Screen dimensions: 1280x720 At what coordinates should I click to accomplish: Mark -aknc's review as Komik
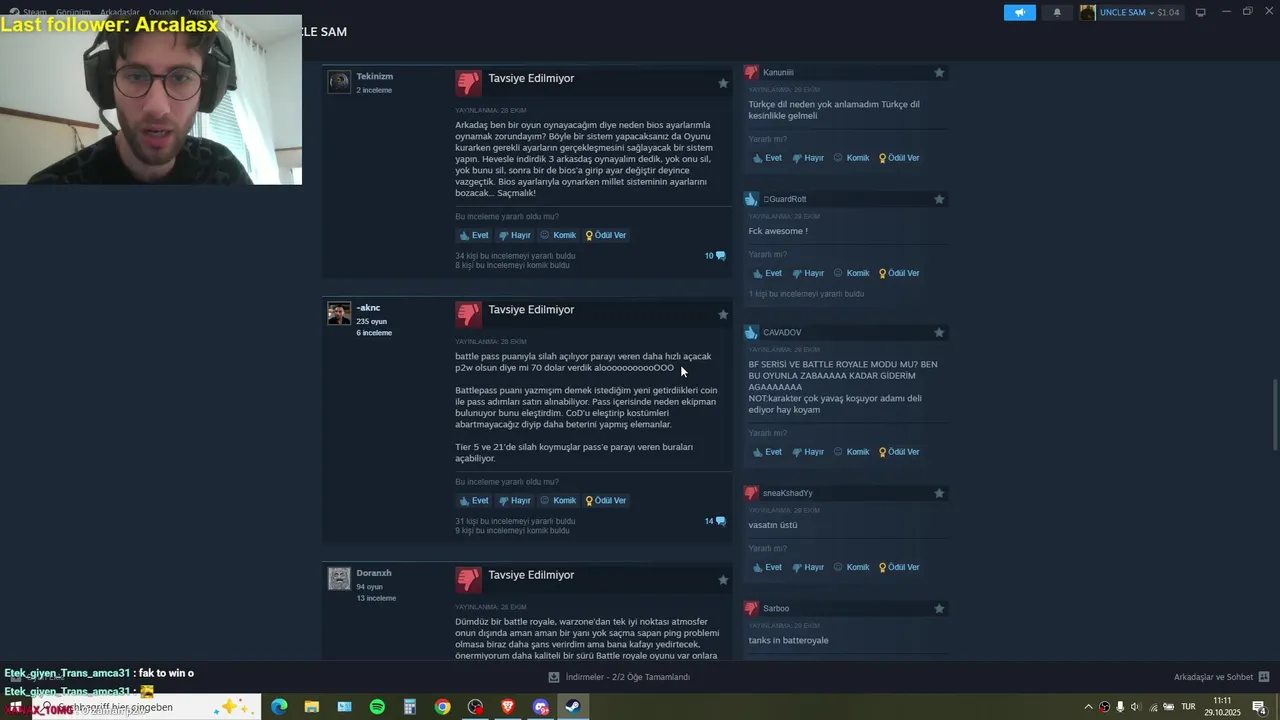[558, 500]
